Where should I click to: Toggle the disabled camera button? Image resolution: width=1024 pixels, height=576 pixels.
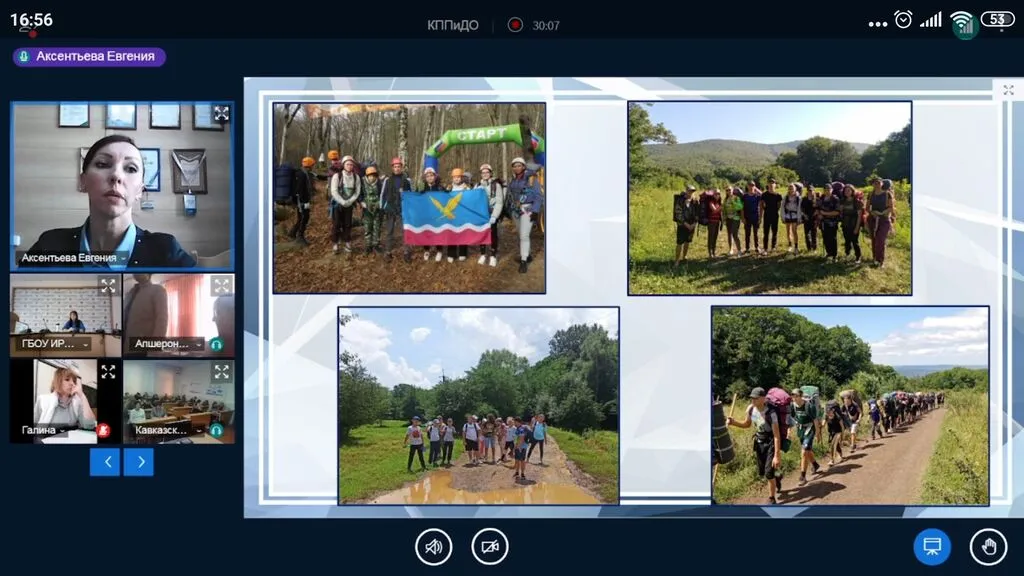(x=490, y=547)
